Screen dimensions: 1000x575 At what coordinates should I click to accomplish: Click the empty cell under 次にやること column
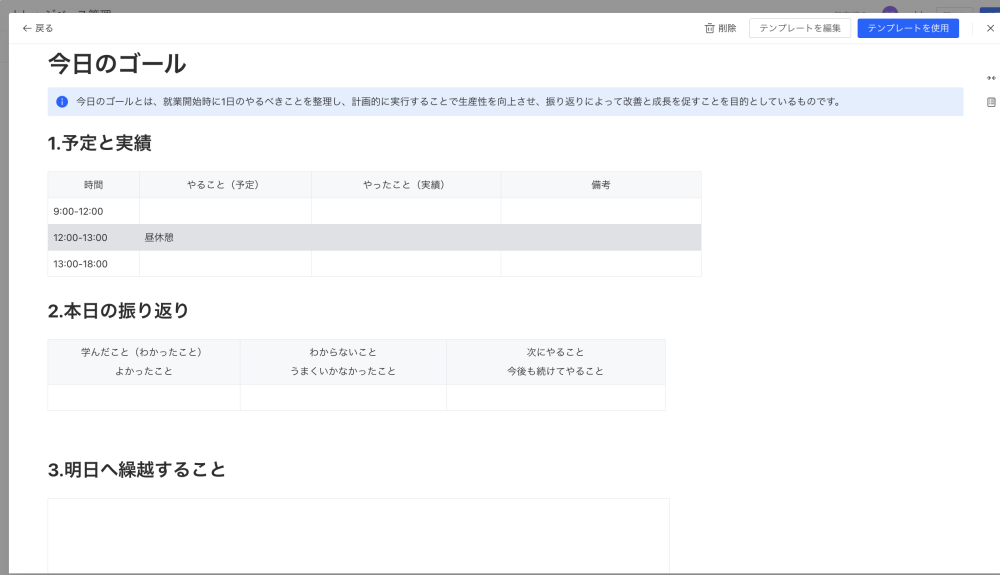pos(555,397)
